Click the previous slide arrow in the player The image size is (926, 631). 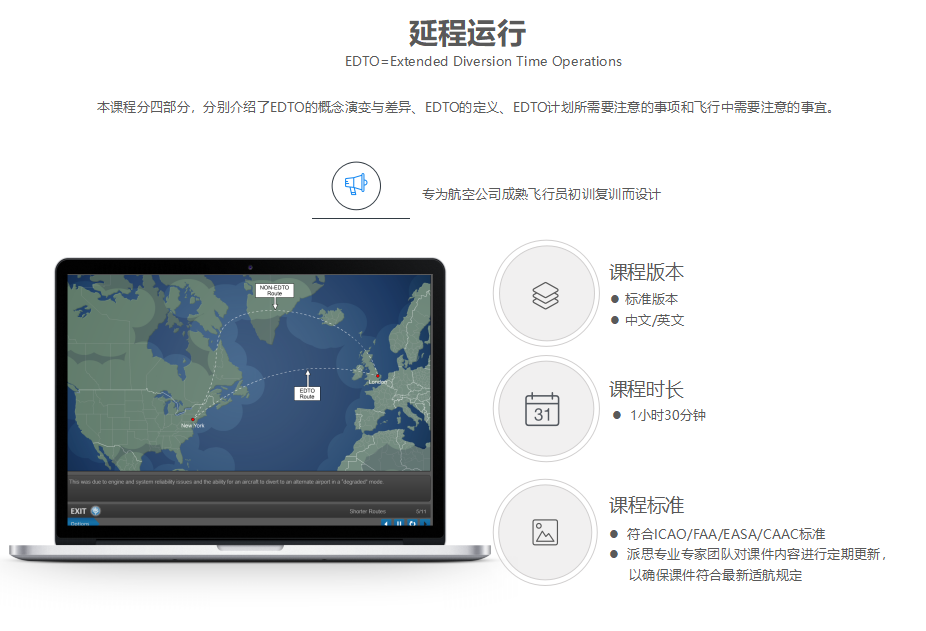386,523
